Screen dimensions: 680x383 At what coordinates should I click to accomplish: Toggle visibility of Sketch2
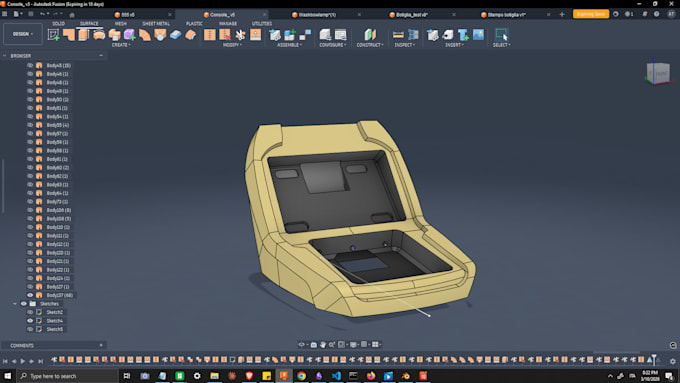tap(30, 312)
